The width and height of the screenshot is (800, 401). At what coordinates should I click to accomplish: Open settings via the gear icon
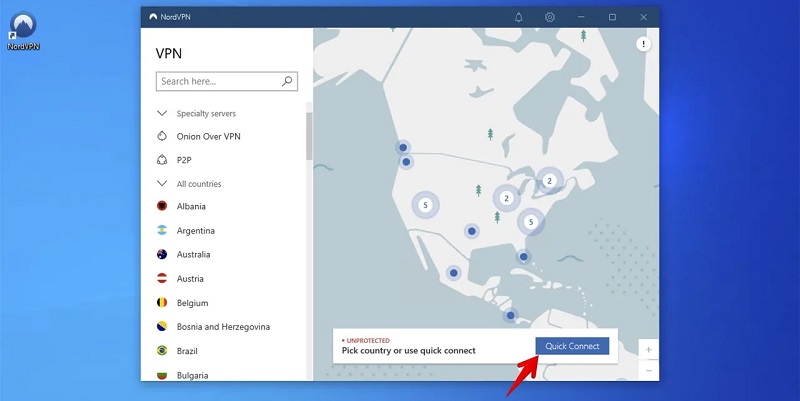(549, 17)
